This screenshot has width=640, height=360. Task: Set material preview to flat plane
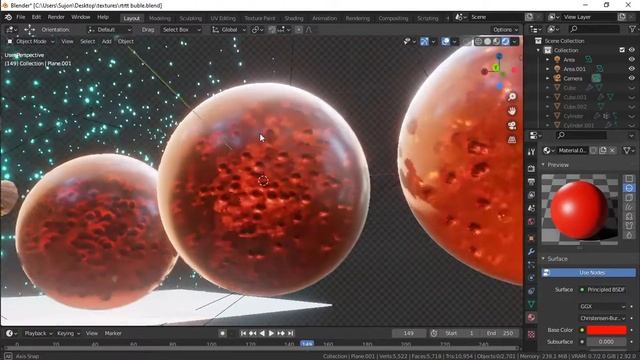pos(629,179)
